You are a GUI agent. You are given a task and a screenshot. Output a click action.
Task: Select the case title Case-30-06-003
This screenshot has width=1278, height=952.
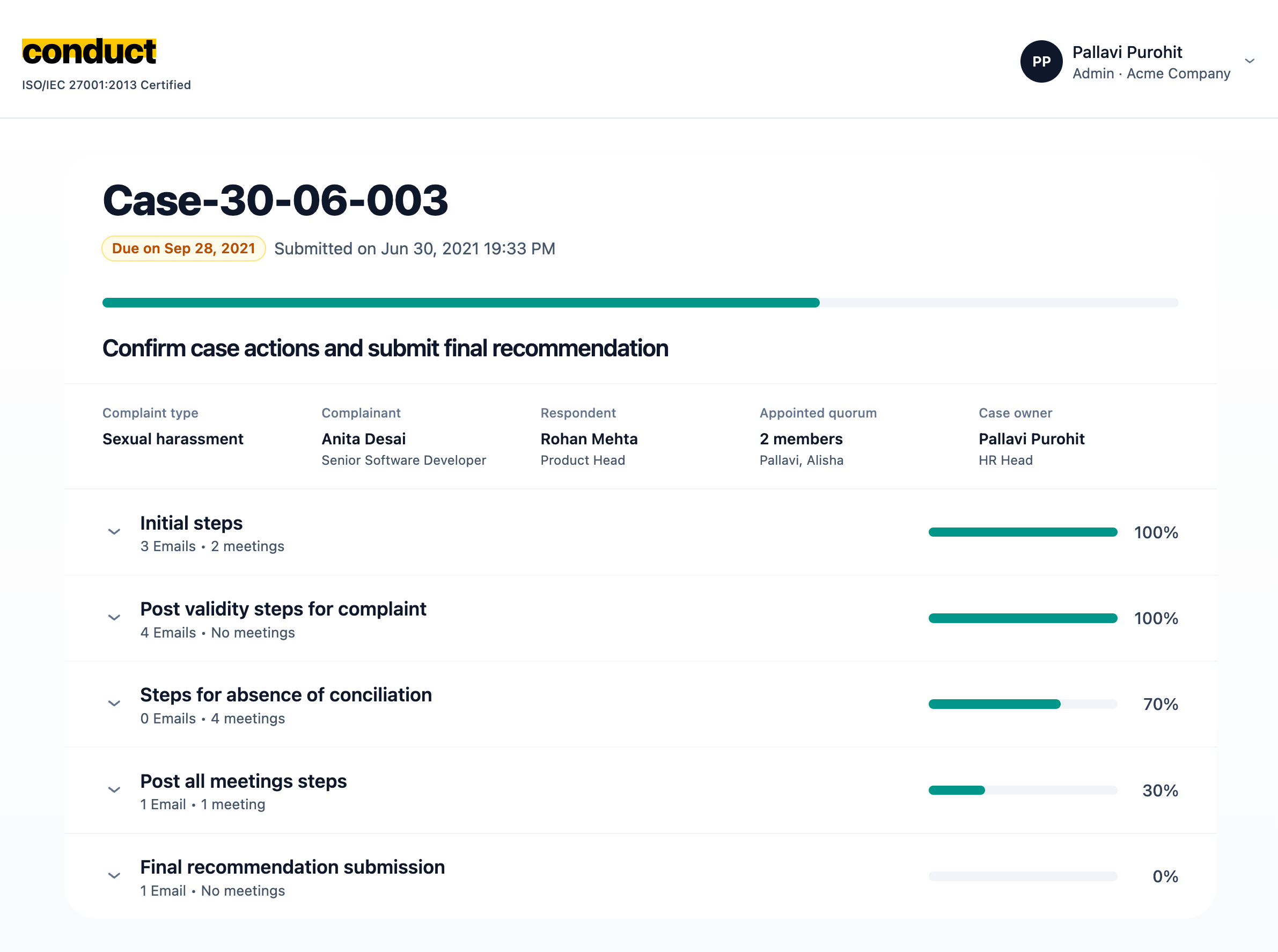[x=275, y=200]
